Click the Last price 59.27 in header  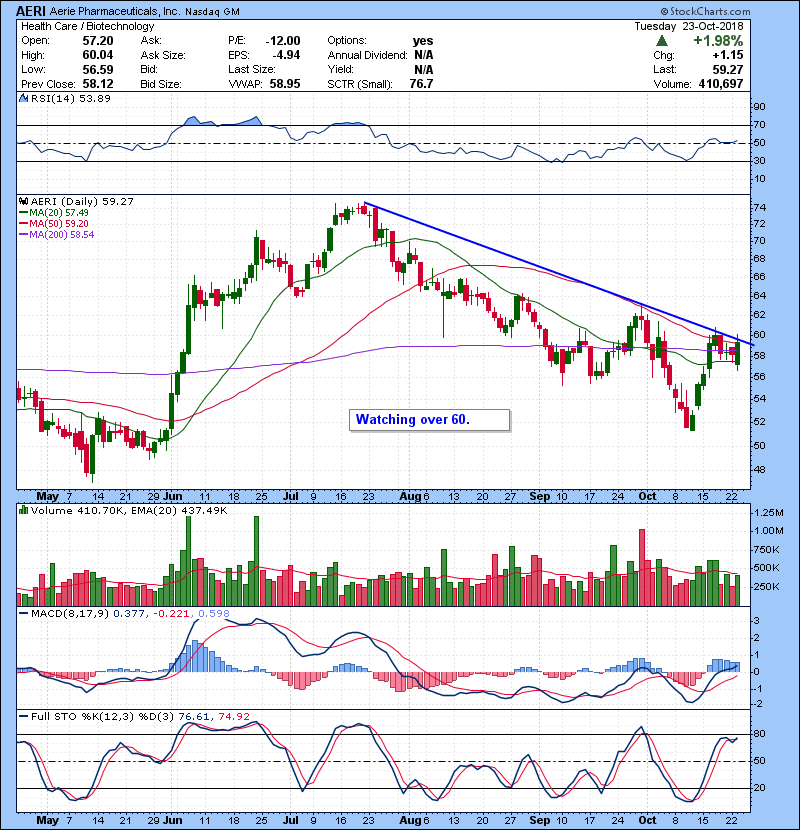point(728,69)
